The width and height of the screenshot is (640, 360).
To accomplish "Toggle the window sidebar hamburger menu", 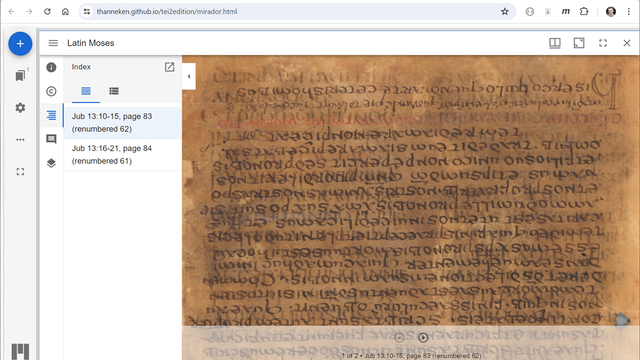I will point(53,43).
